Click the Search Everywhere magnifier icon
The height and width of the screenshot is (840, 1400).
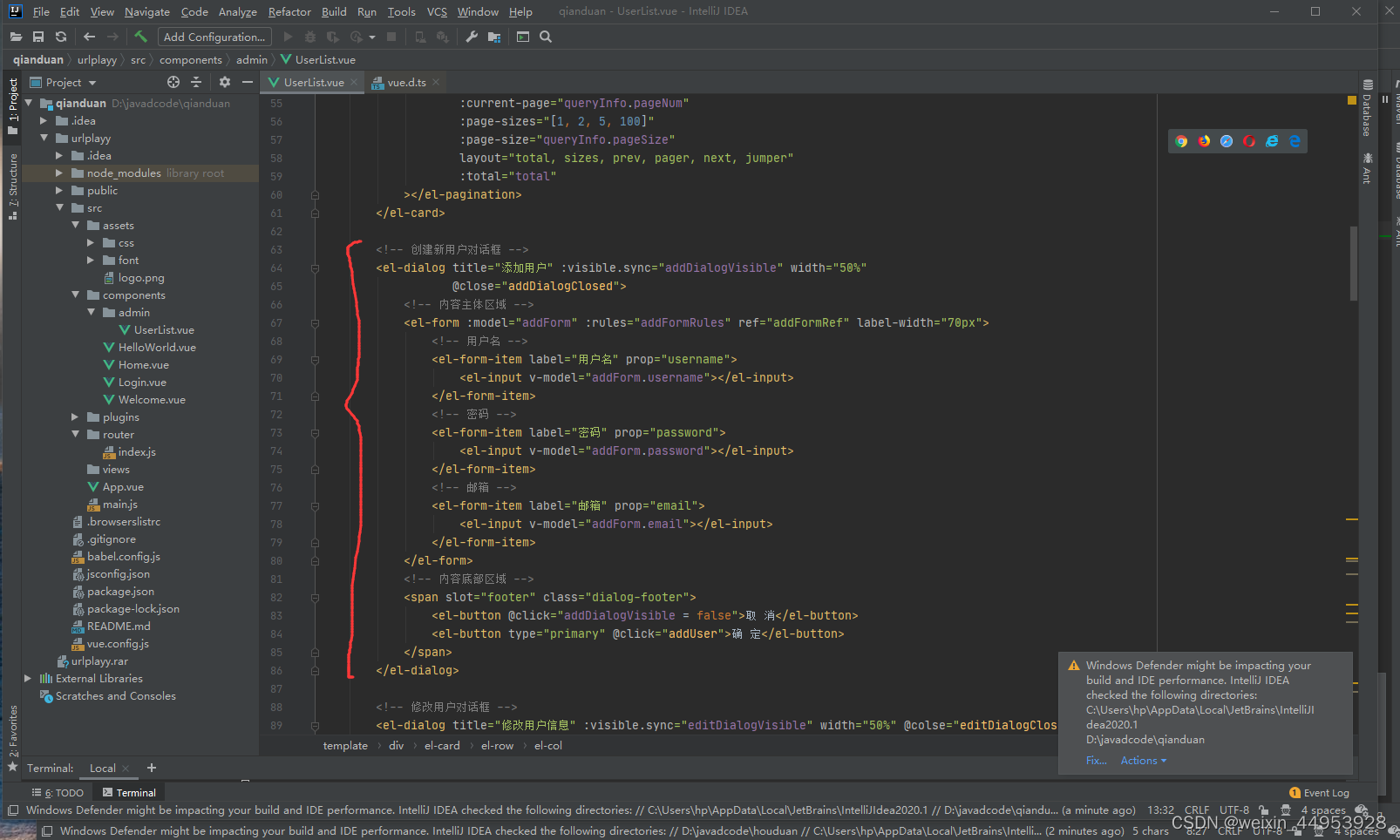click(546, 37)
